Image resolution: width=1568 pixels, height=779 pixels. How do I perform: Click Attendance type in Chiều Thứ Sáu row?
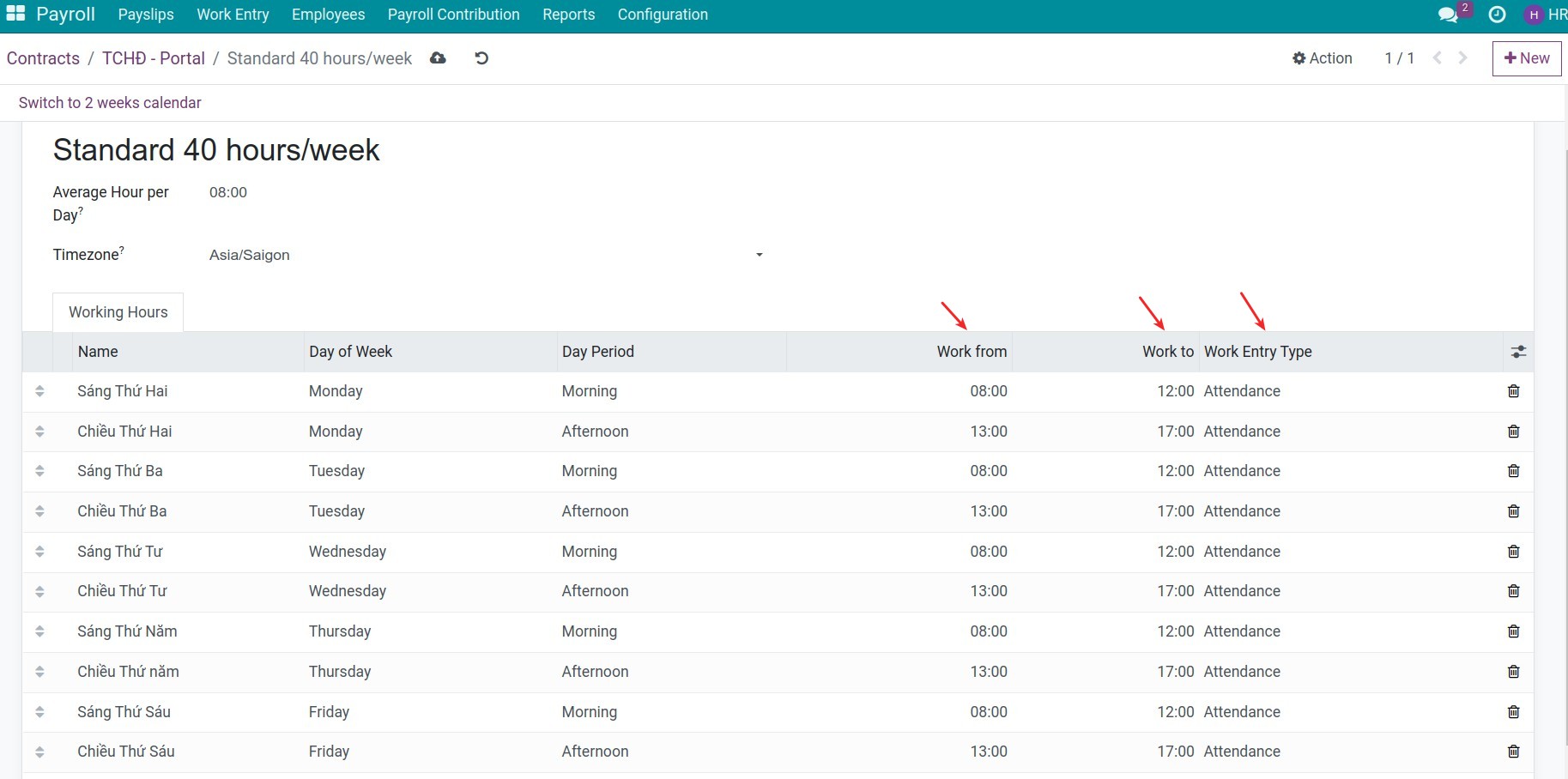[x=1242, y=752]
